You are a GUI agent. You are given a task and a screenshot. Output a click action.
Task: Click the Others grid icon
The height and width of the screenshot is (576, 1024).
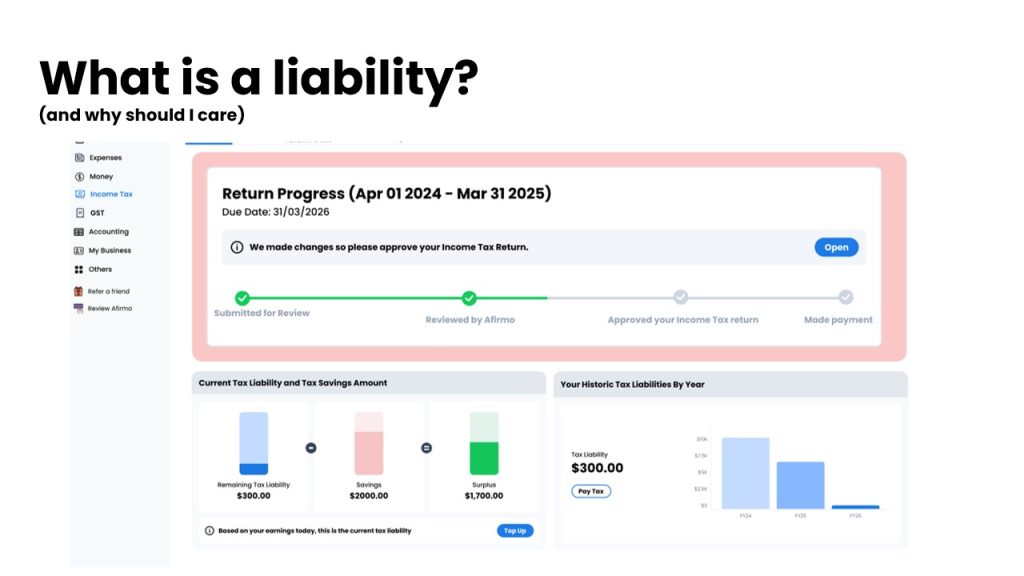coord(79,269)
